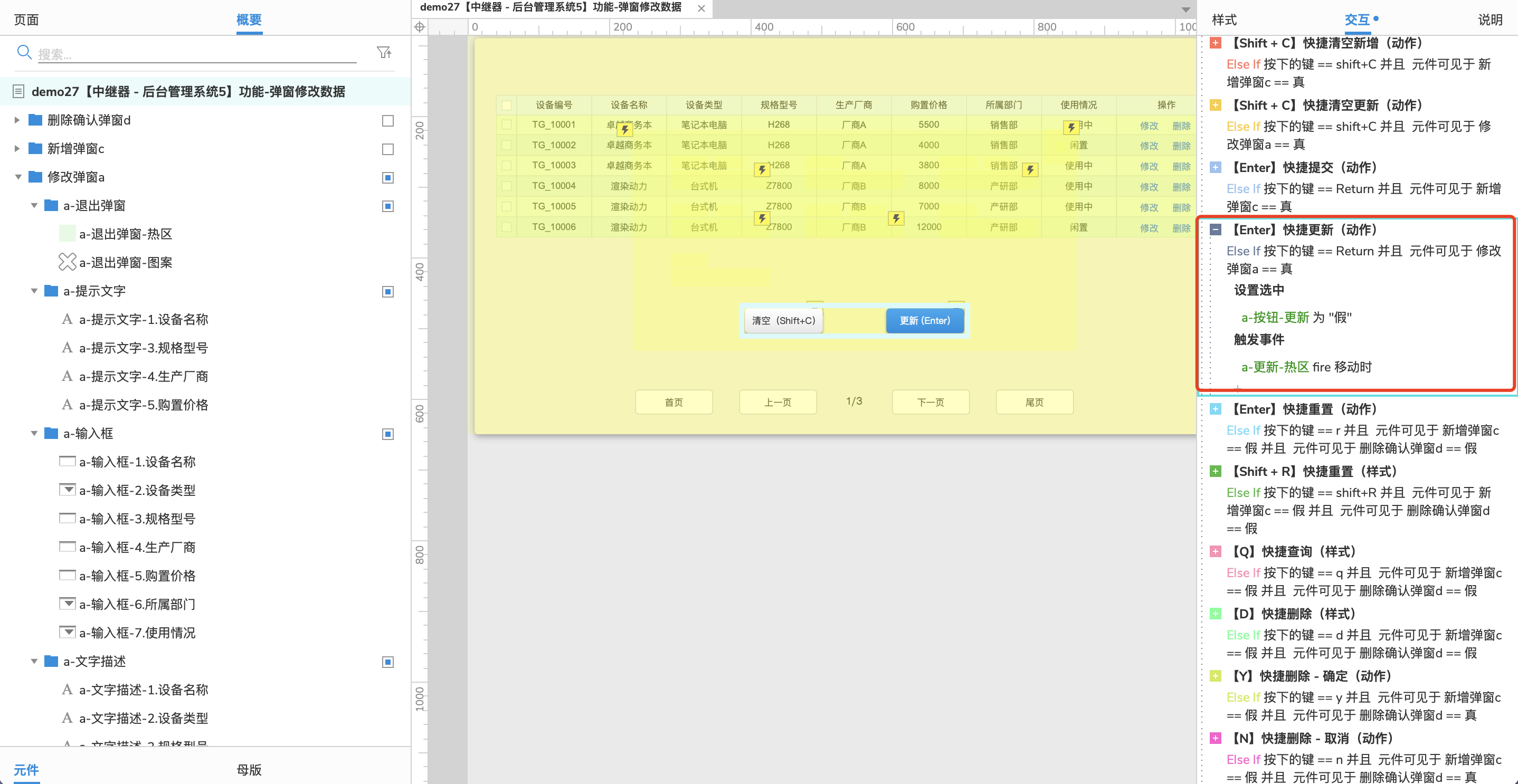Open the canvas tab list dropdown arrow
The height and width of the screenshot is (784, 1518).
[1185, 9]
